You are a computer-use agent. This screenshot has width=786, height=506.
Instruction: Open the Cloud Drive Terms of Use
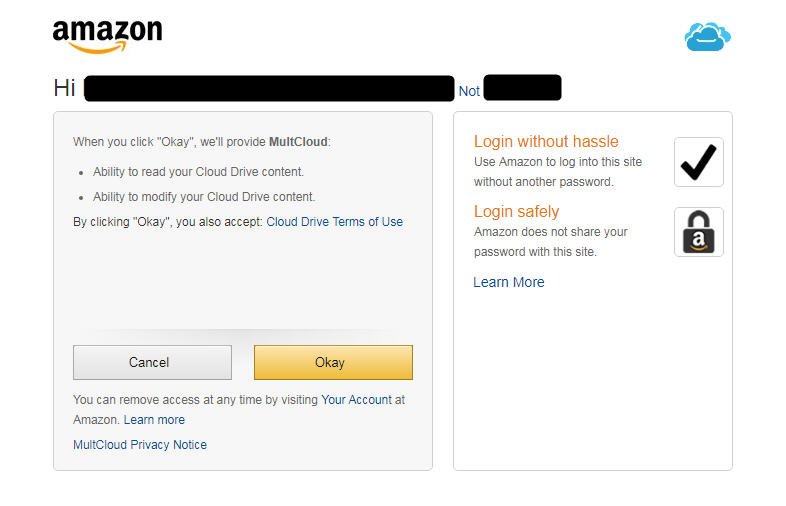(x=334, y=222)
